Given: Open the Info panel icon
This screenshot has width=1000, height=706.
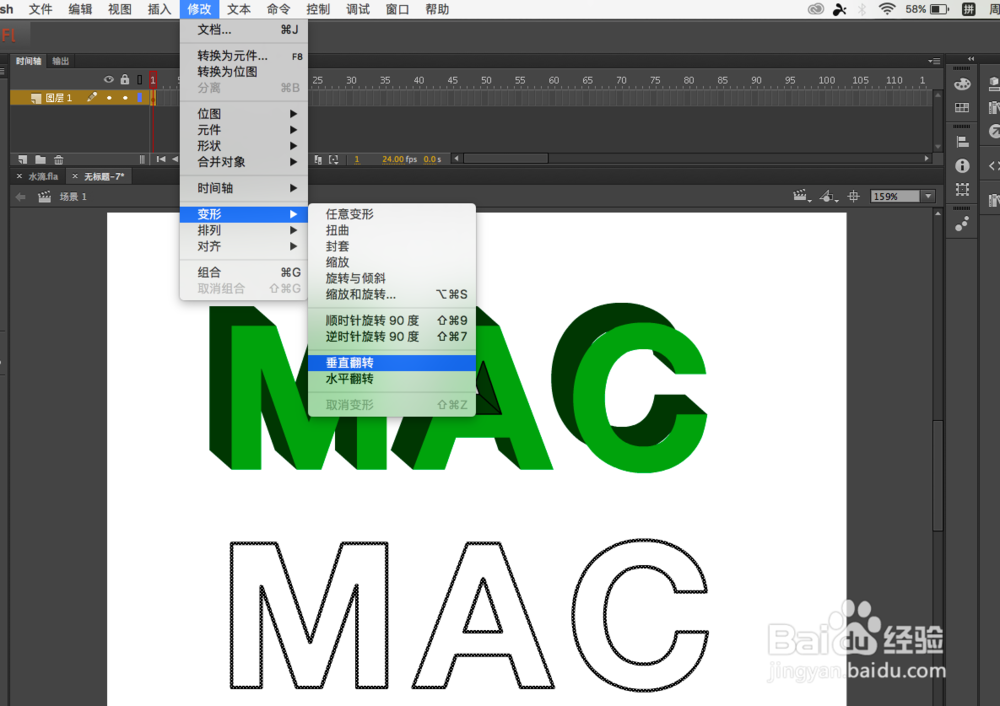Looking at the screenshot, I should (x=962, y=166).
